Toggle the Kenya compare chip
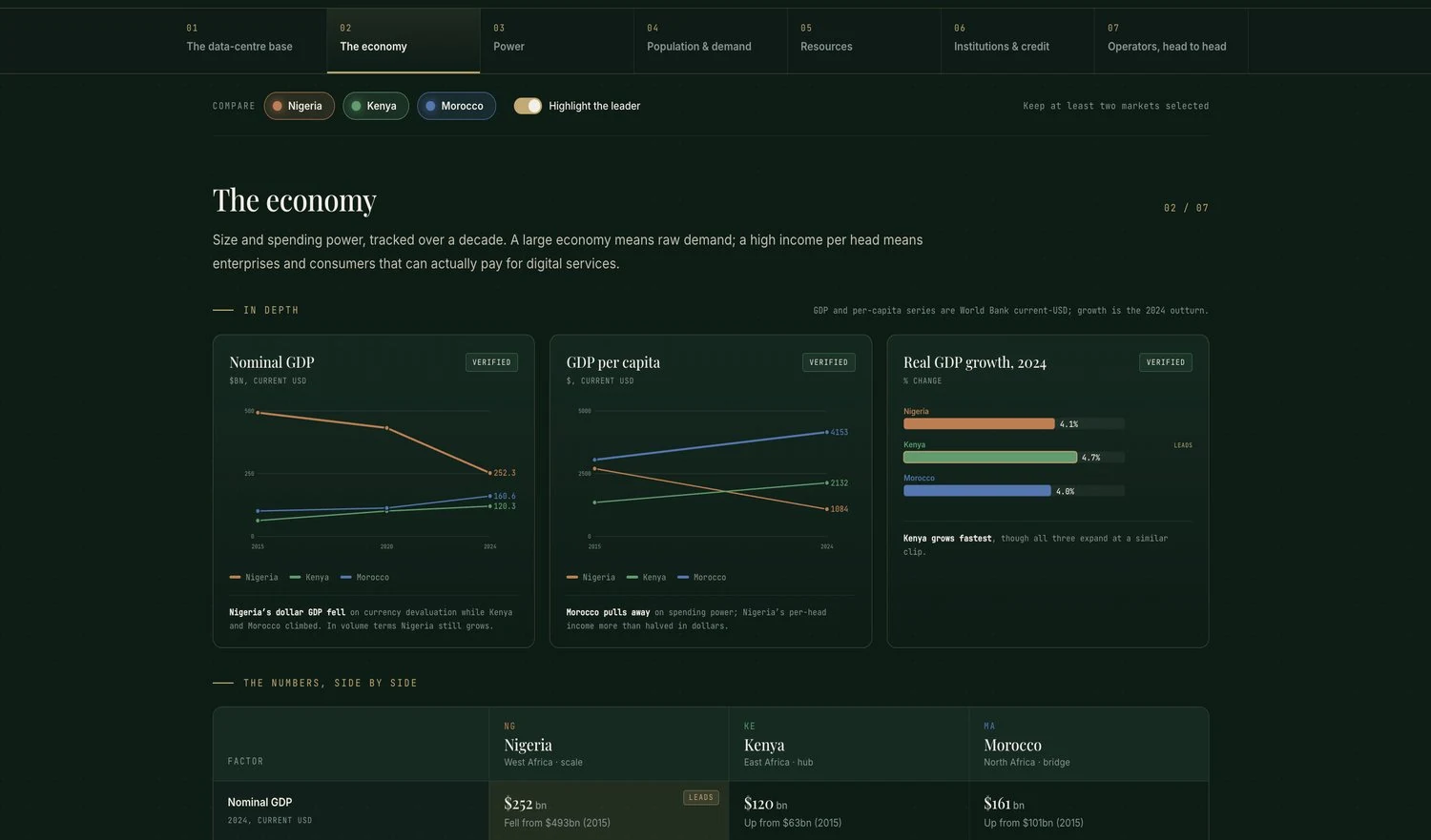 pos(376,106)
